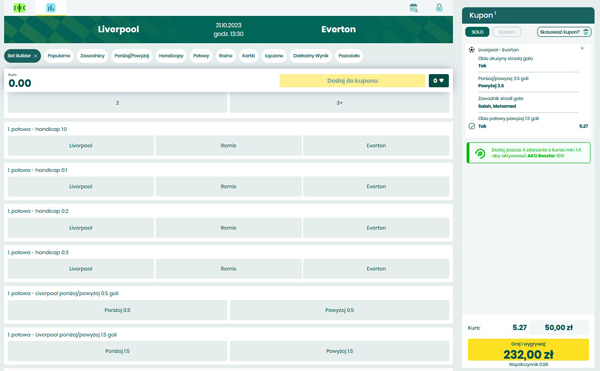Select the Handicapy category tab

coord(171,56)
